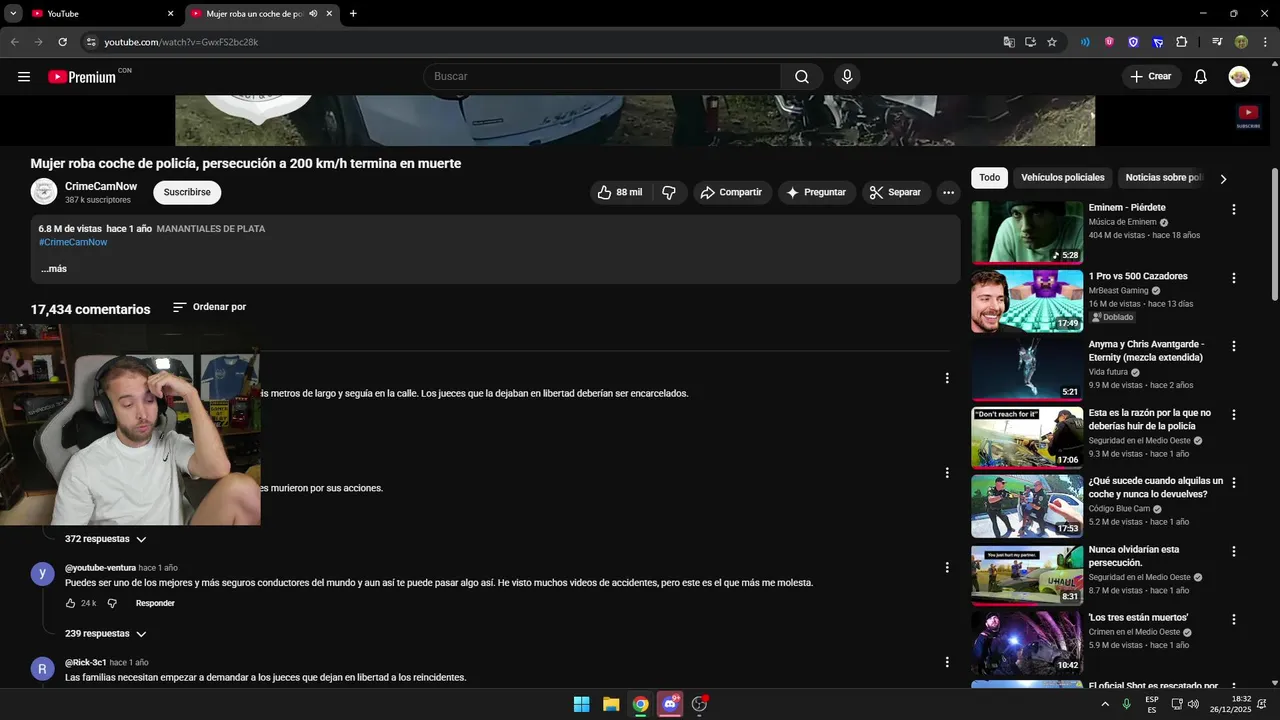Play the Anyma y Chris Avantgarde thumbnail
The image size is (1280, 720).
point(1027,369)
